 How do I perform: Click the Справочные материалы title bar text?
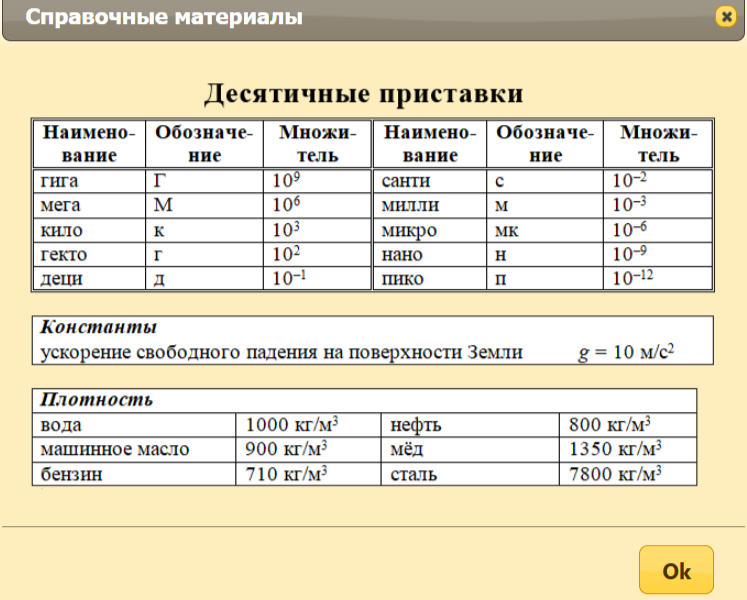tap(163, 18)
